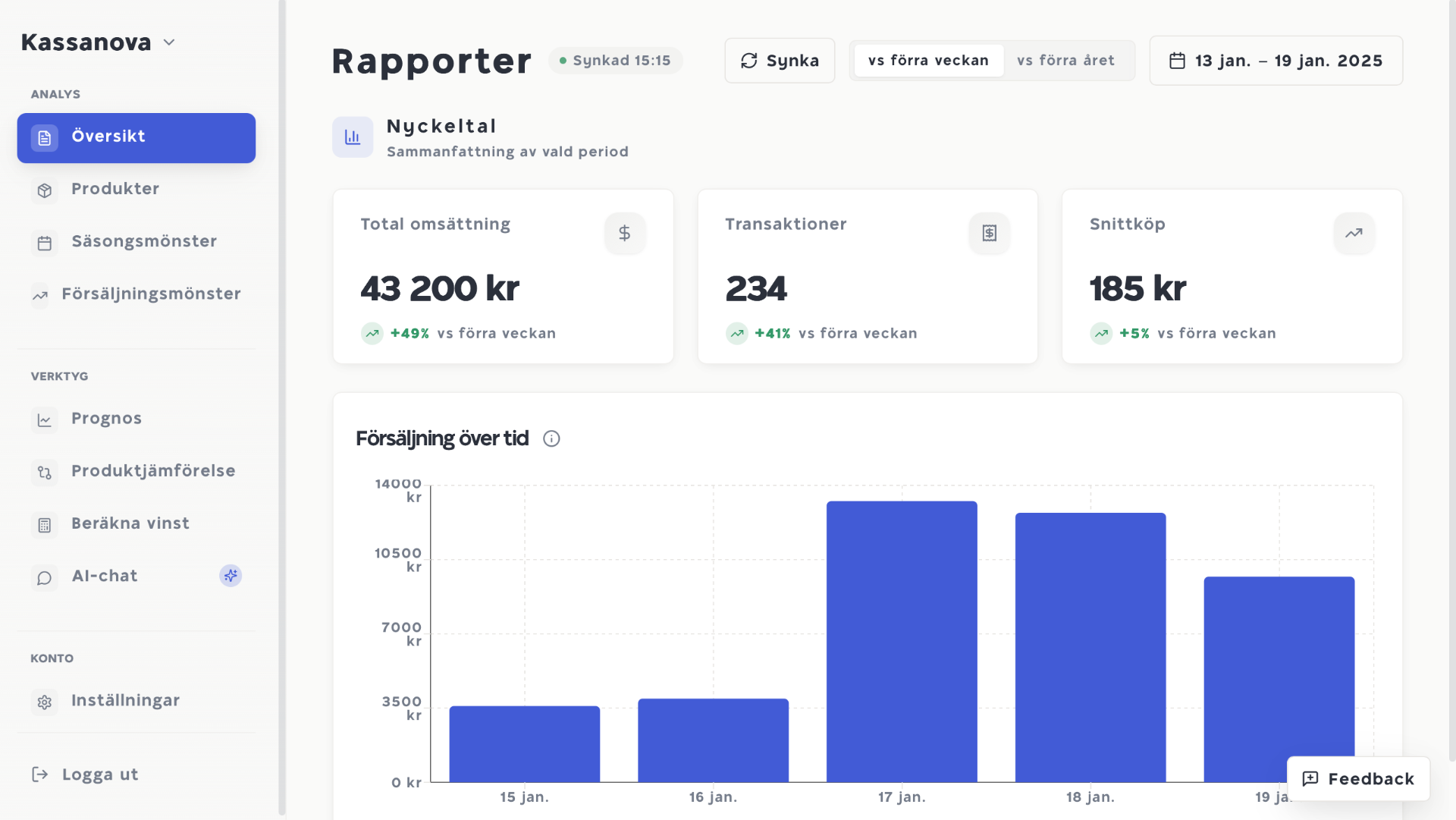The width and height of the screenshot is (1456, 820).
Task: Click the dollar icon on Total omsättning card
Action: tap(625, 233)
